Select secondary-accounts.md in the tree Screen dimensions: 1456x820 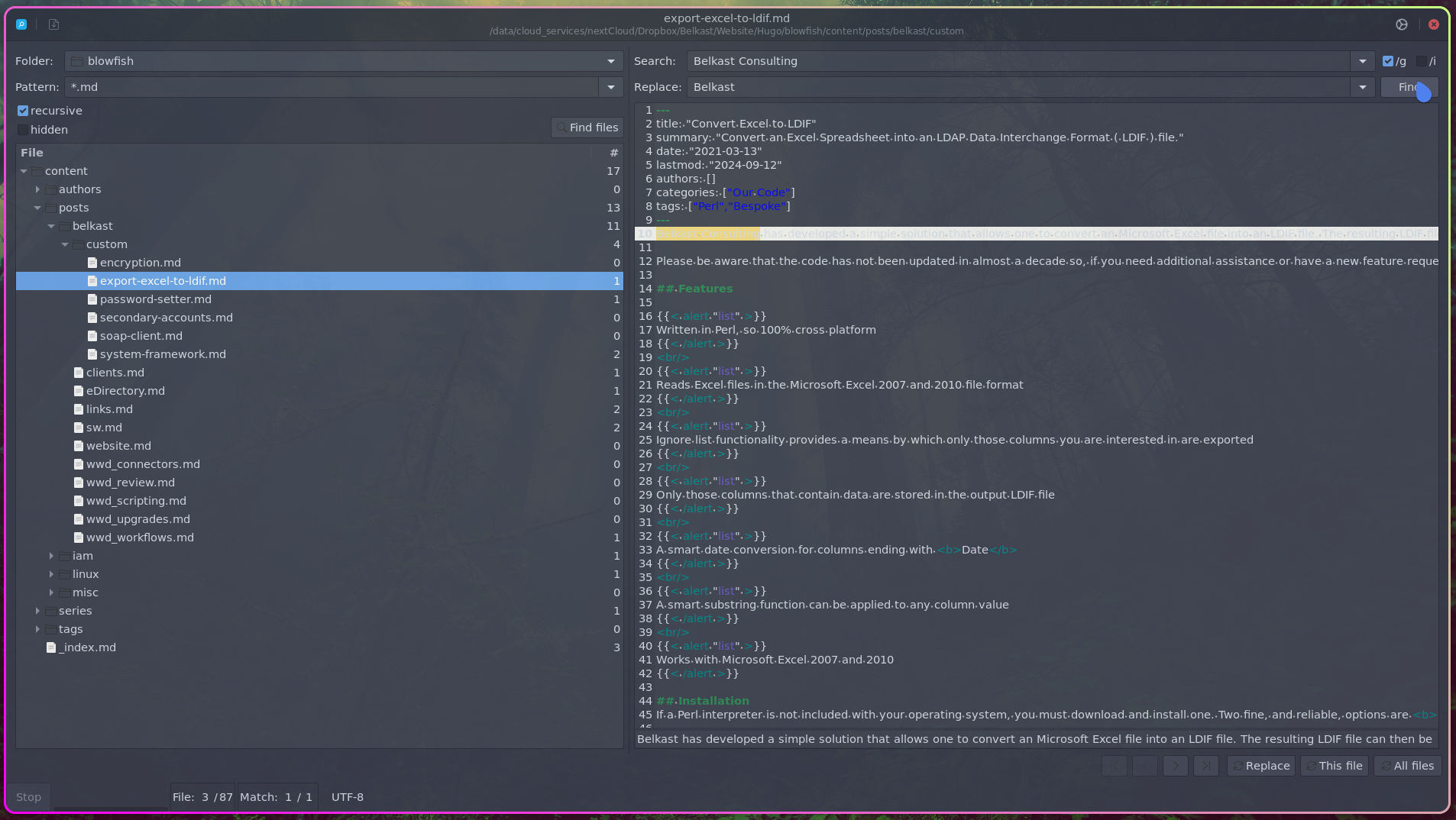coord(319,318)
